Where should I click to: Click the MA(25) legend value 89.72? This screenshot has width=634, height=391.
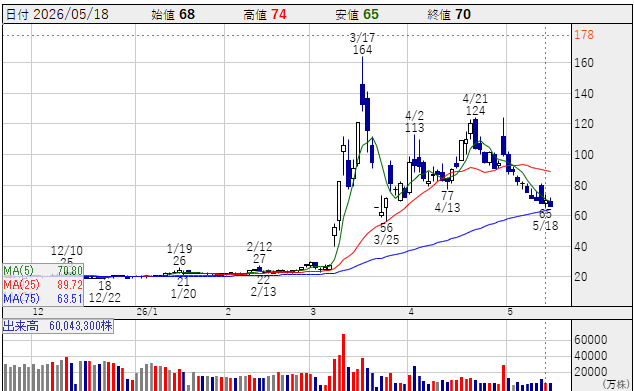[x=70, y=285]
